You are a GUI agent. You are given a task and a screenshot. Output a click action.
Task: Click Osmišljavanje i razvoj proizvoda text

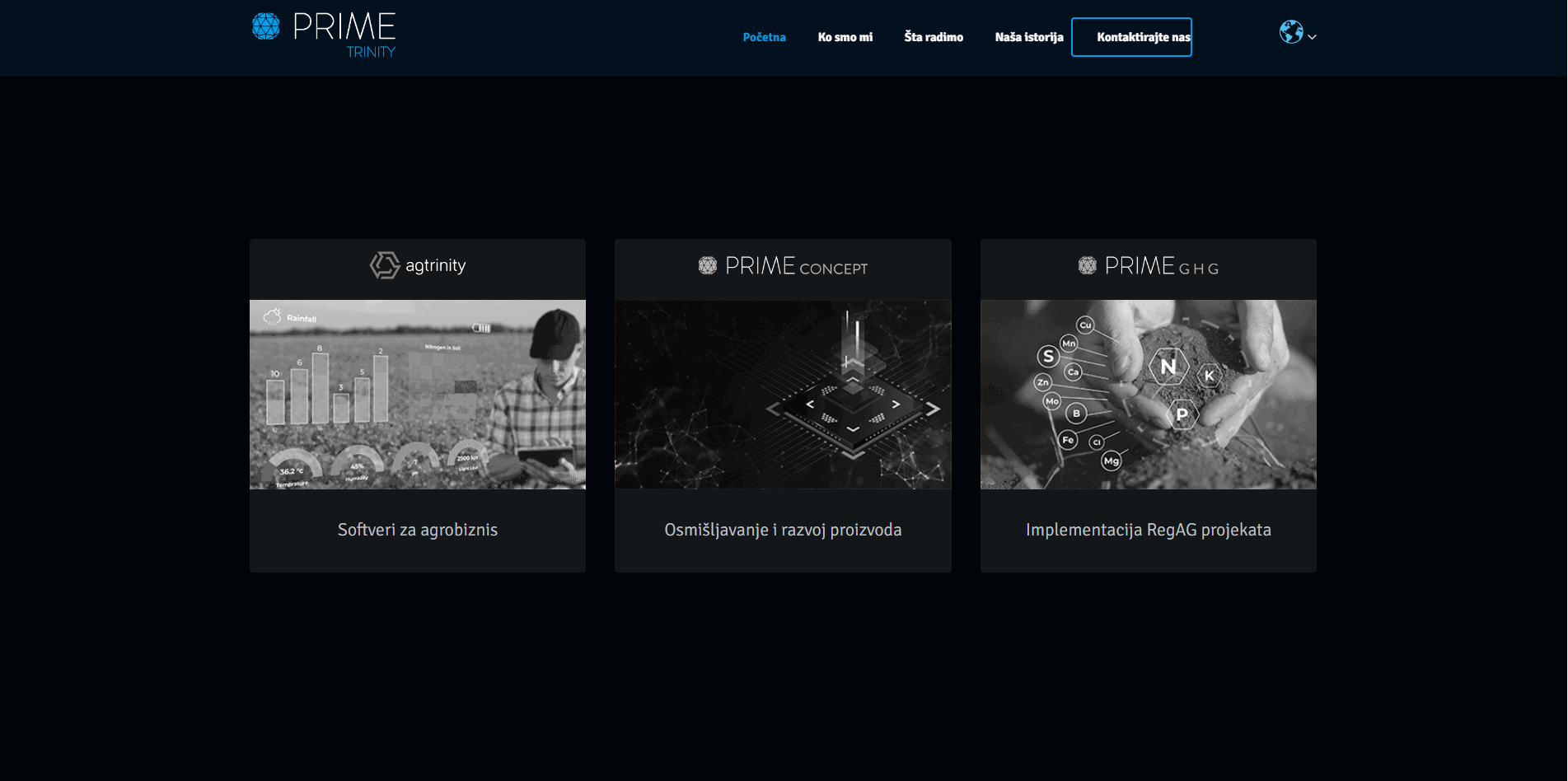(x=783, y=530)
